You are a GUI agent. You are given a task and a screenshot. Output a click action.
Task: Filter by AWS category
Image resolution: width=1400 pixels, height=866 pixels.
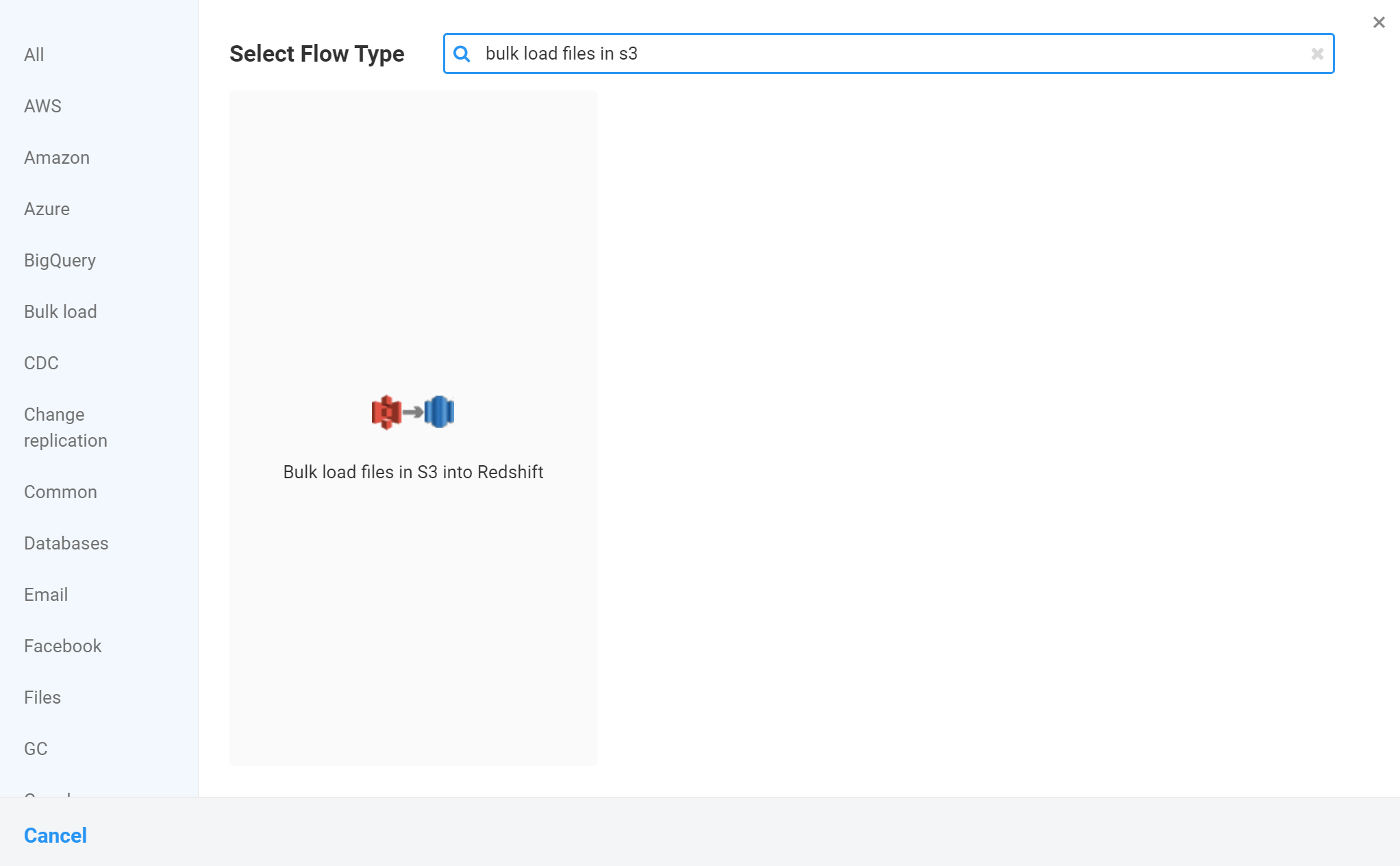coord(42,106)
